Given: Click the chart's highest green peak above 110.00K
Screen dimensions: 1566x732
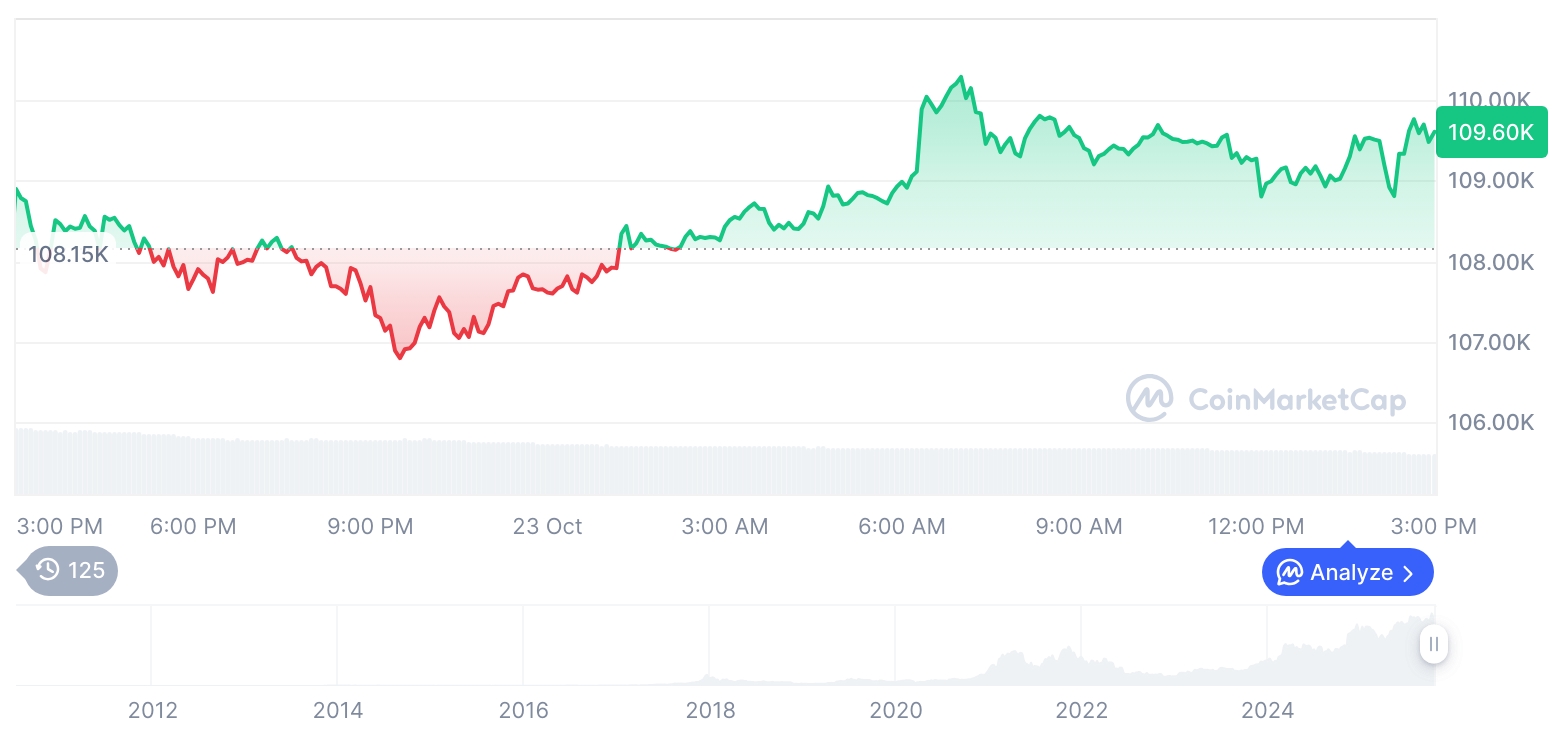Looking at the screenshot, I should coord(961,77).
